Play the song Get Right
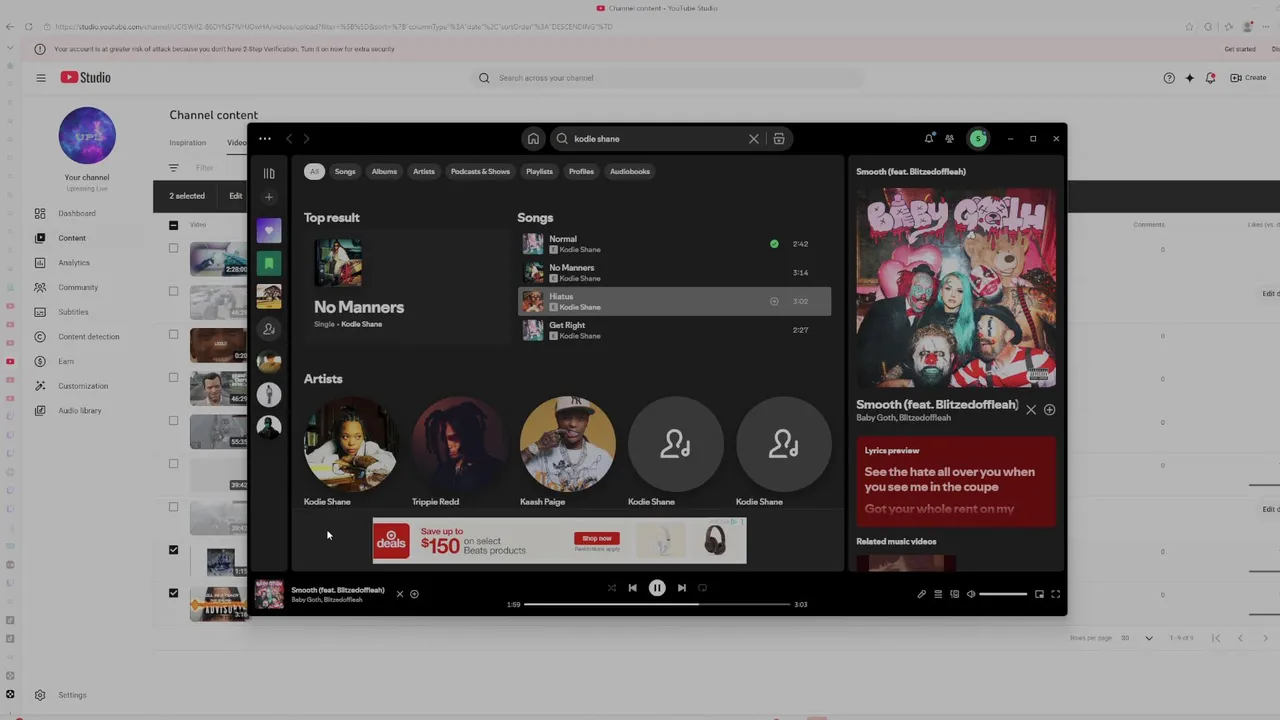The width and height of the screenshot is (1280, 720). pos(674,330)
